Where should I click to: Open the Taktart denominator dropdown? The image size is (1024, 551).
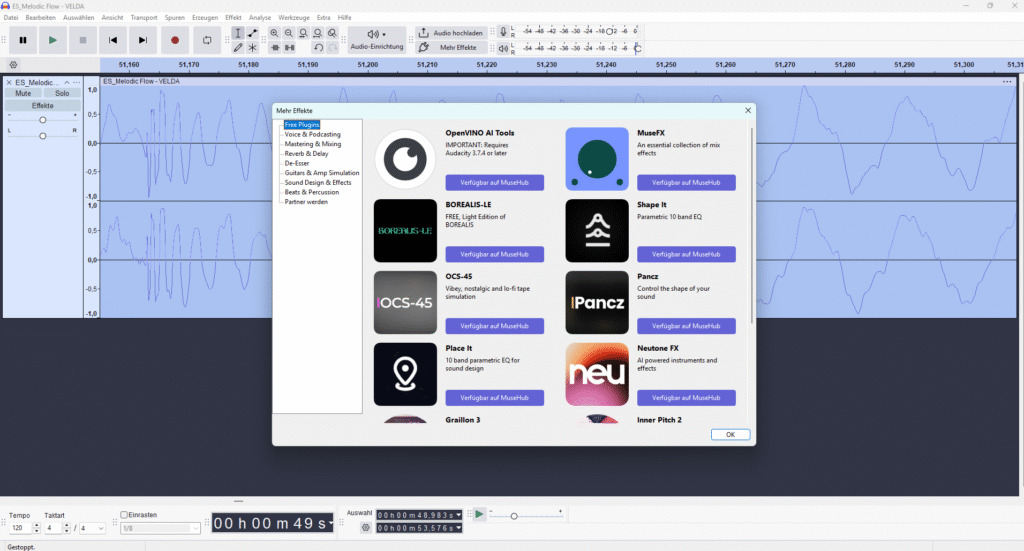coord(92,528)
